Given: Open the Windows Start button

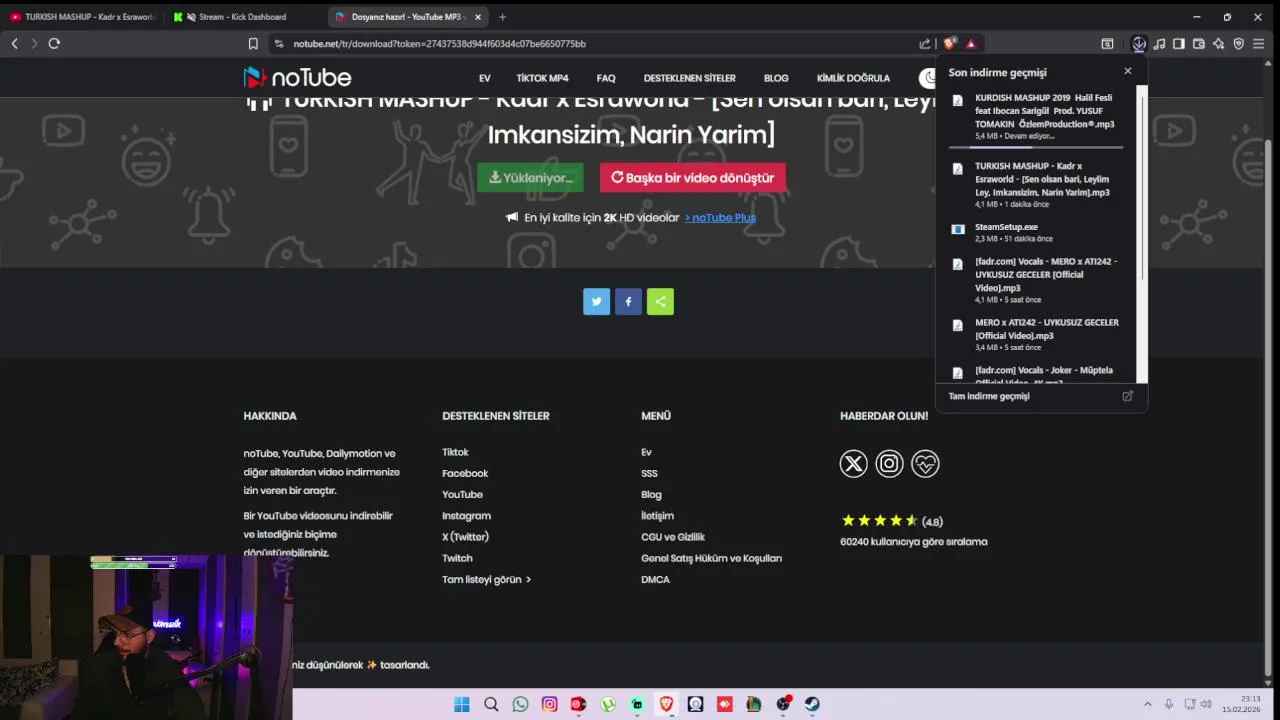Looking at the screenshot, I should click(461, 704).
